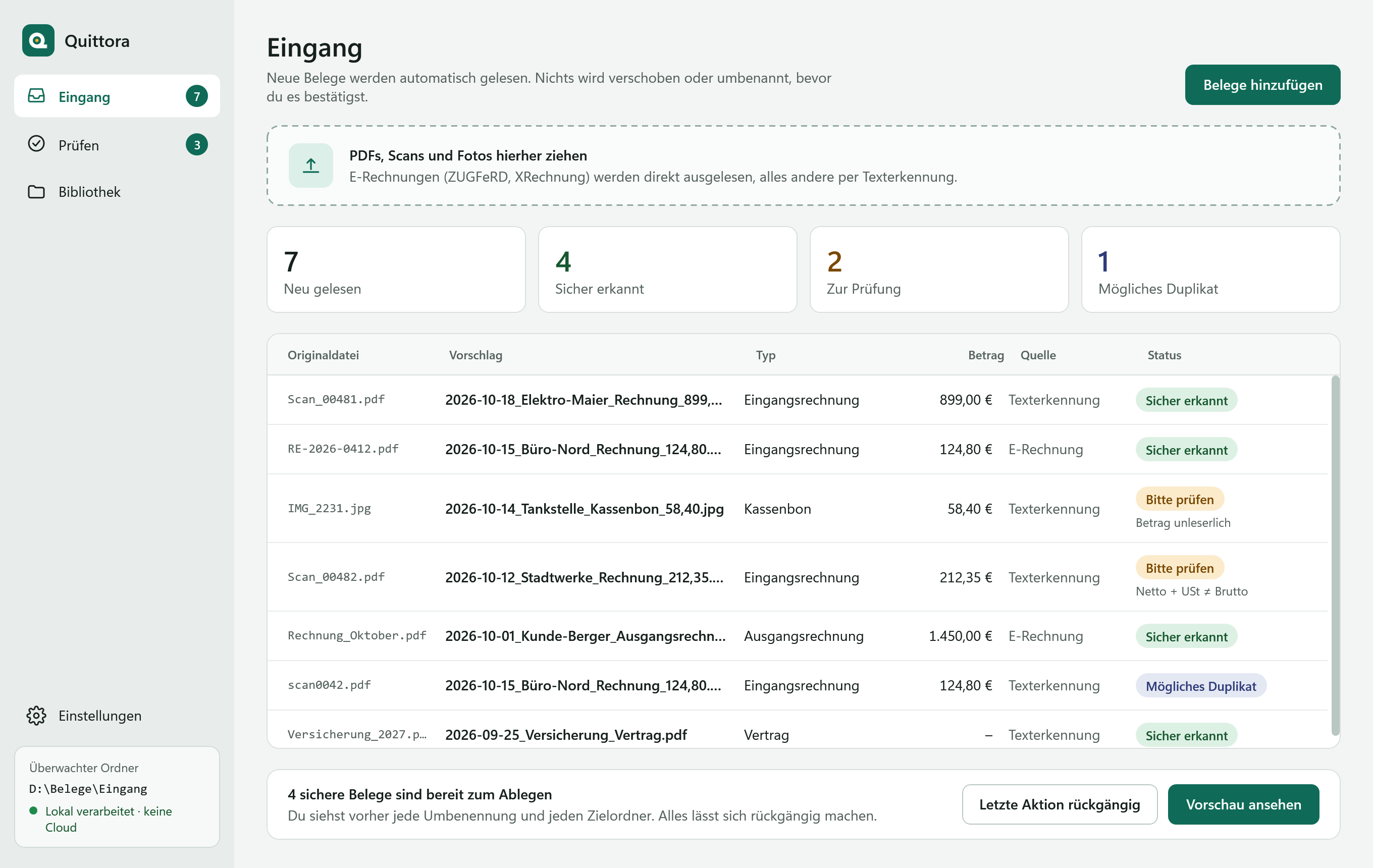Click Mögliches Duplikat badge for scan0042.pdf
Screen dimensions: 1373x868
pyautogui.click(x=1201, y=686)
